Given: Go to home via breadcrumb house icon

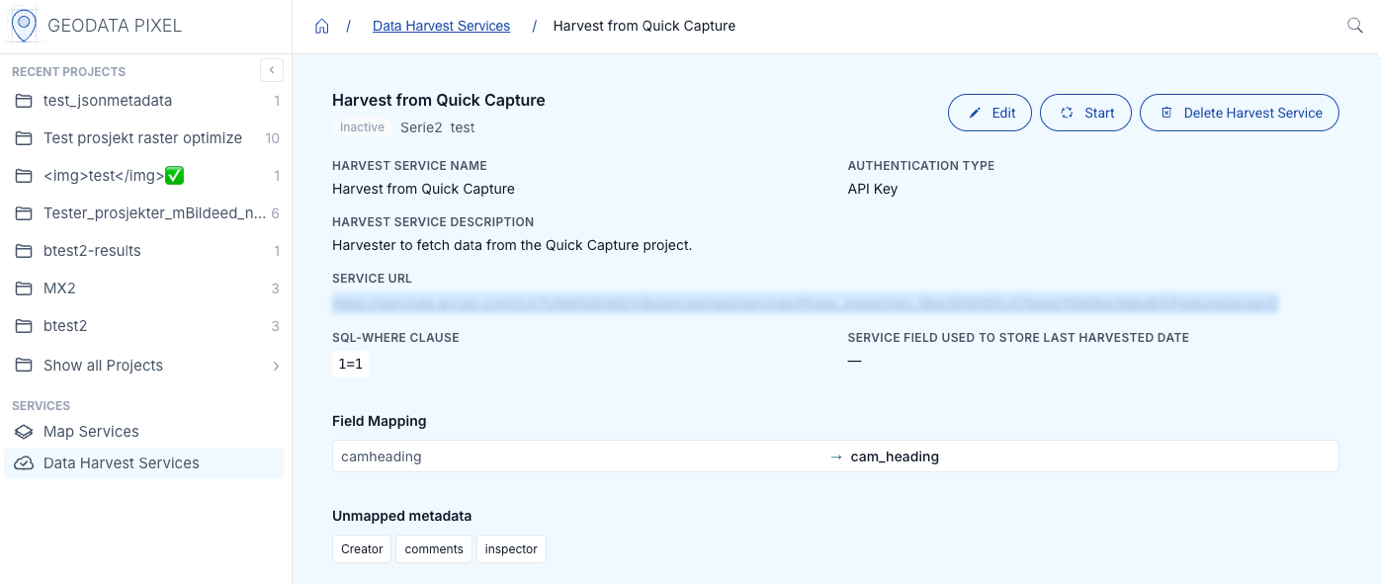Looking at the screenshot, I should point(322,26).
